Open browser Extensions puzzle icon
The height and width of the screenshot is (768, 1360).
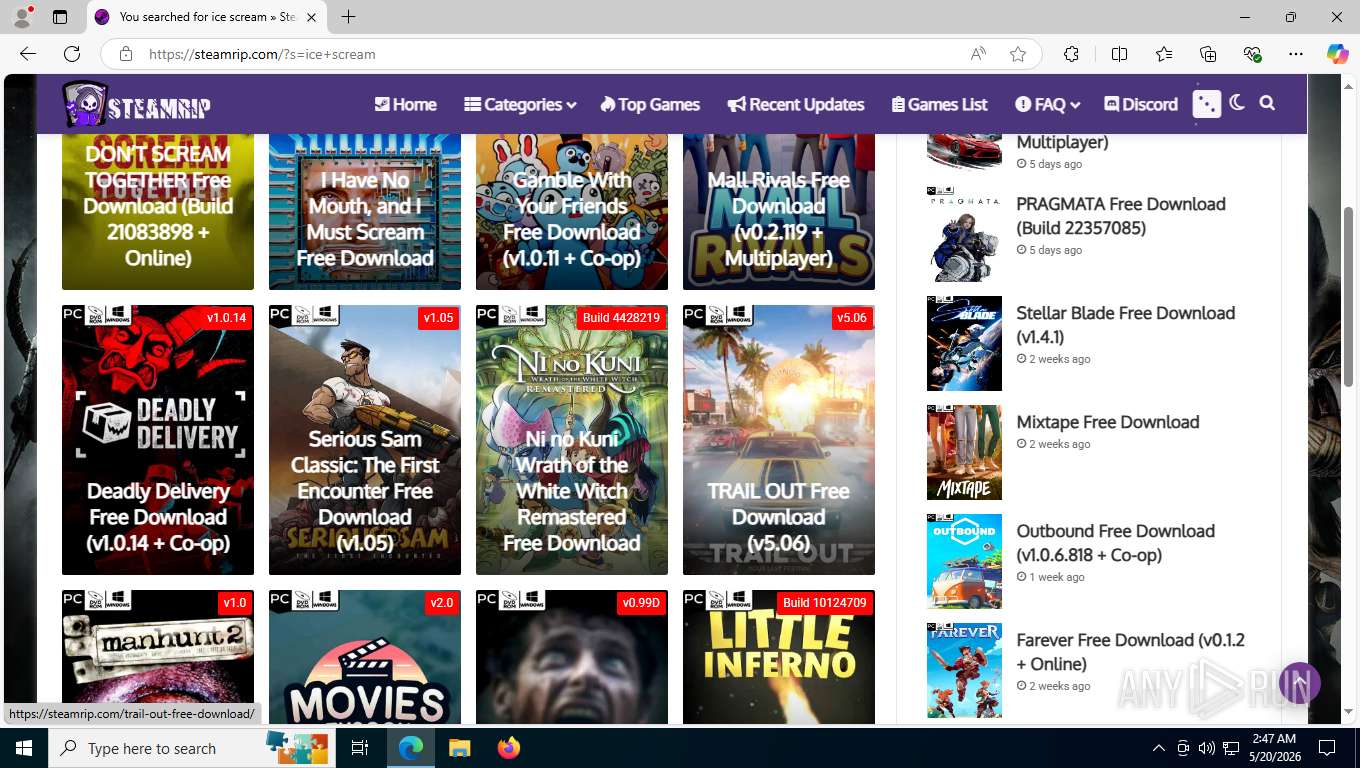tap(1071, 54)
